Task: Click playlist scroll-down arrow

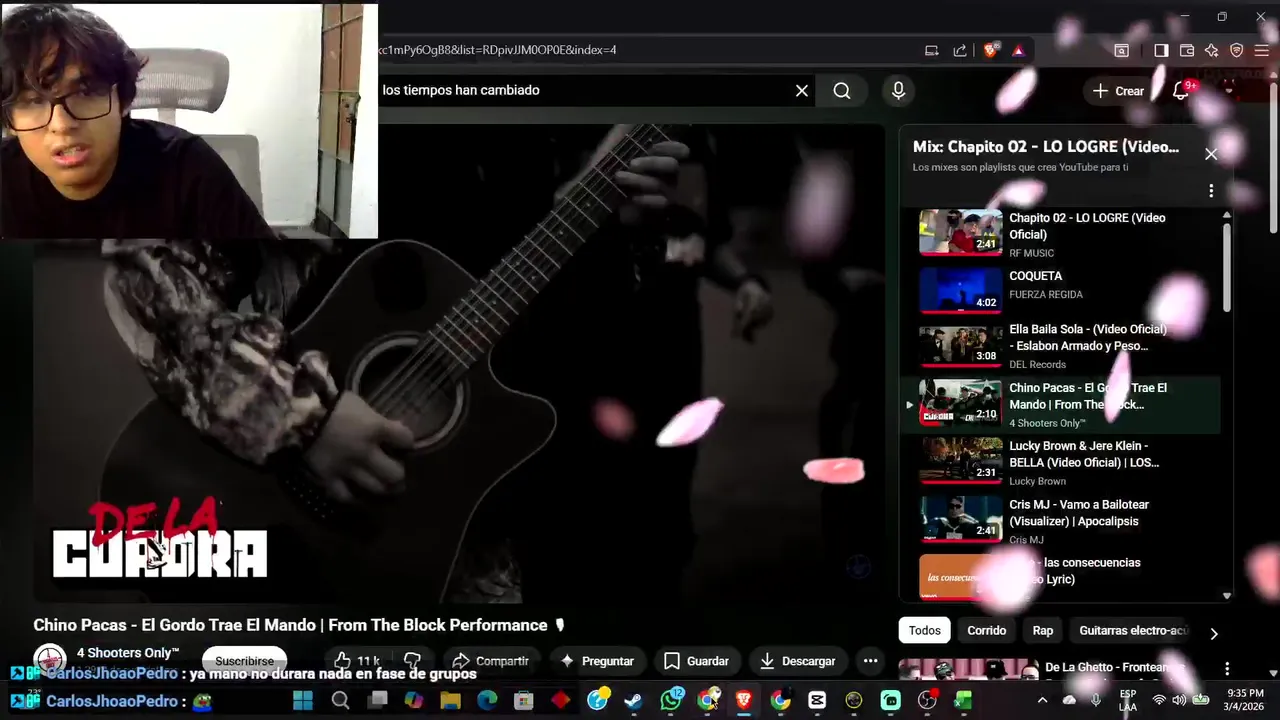Action: [1227, 595]
